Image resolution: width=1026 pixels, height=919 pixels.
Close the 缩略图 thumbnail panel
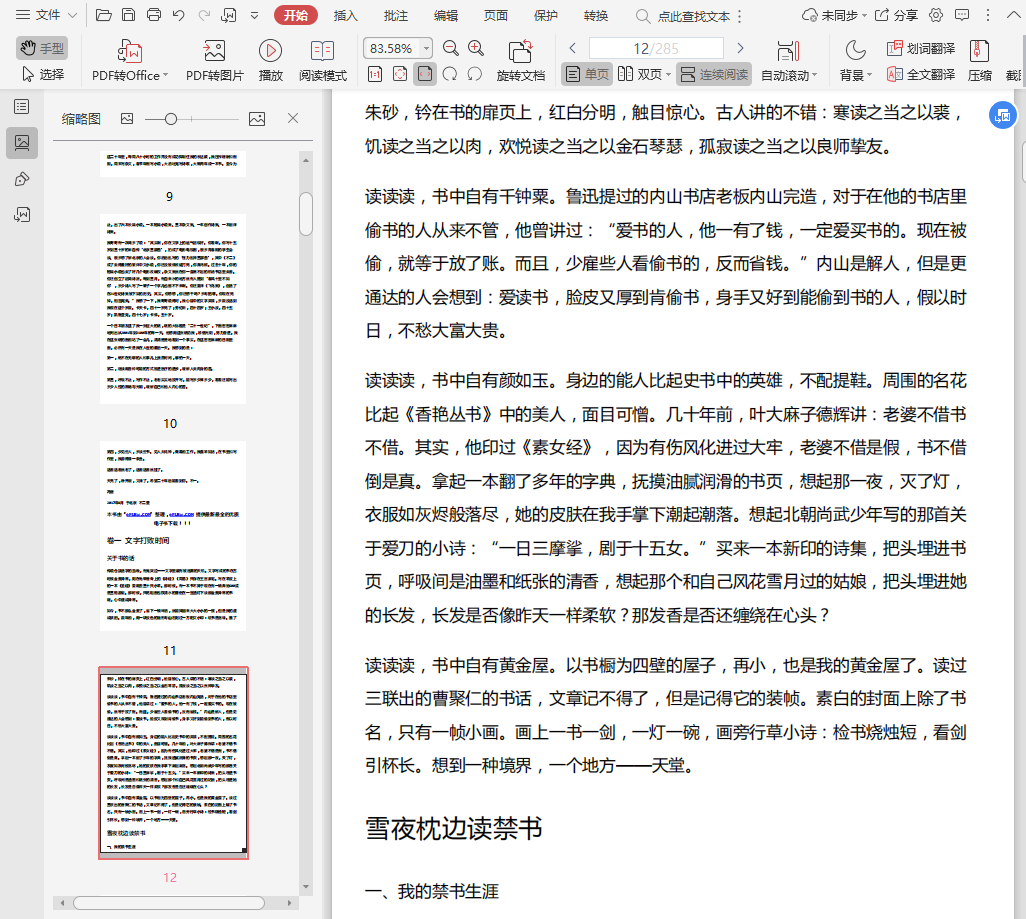pyautogui.click(x=293, y=118)
